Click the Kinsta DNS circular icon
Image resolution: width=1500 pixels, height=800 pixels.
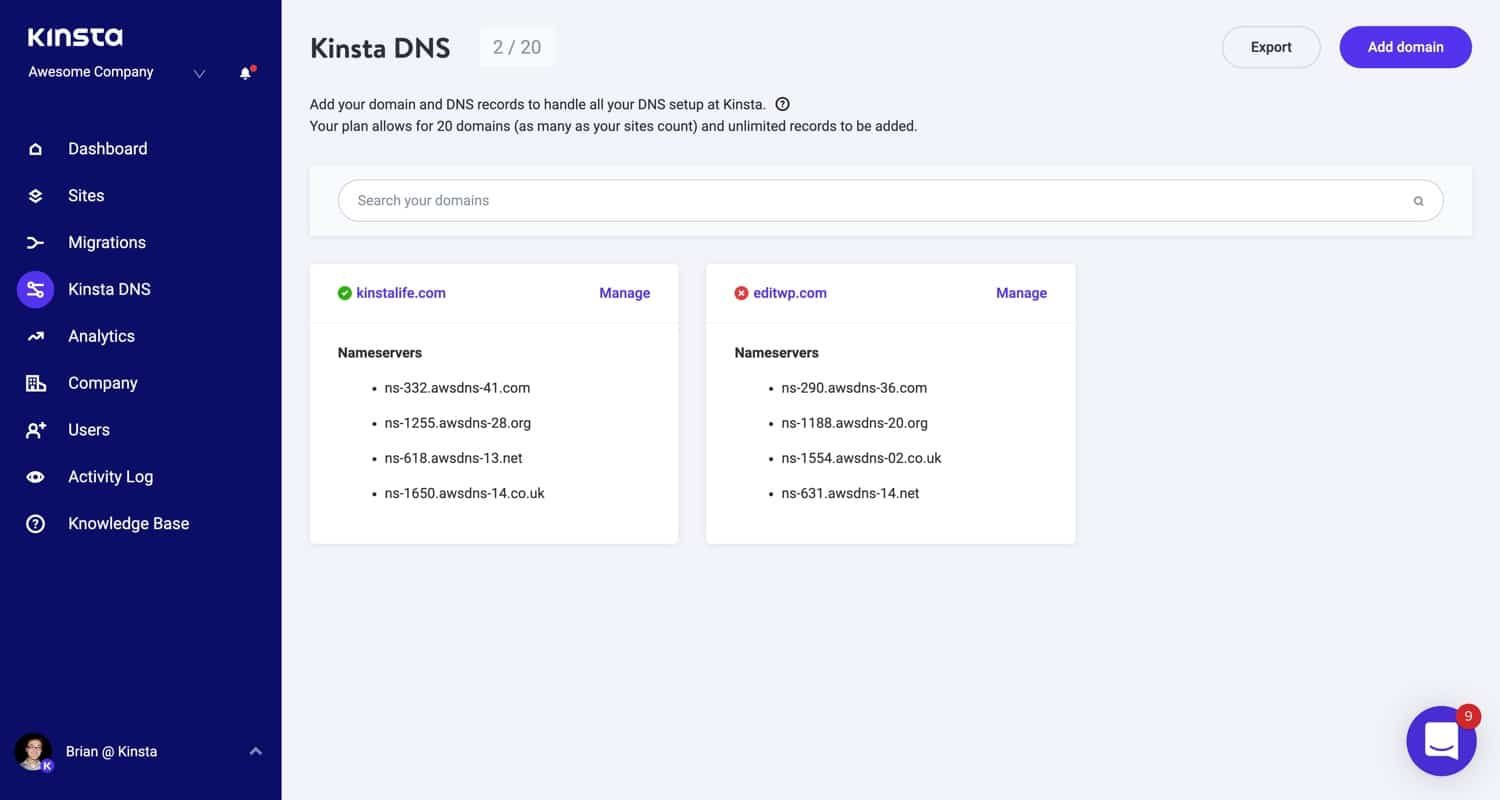point(35,290)
